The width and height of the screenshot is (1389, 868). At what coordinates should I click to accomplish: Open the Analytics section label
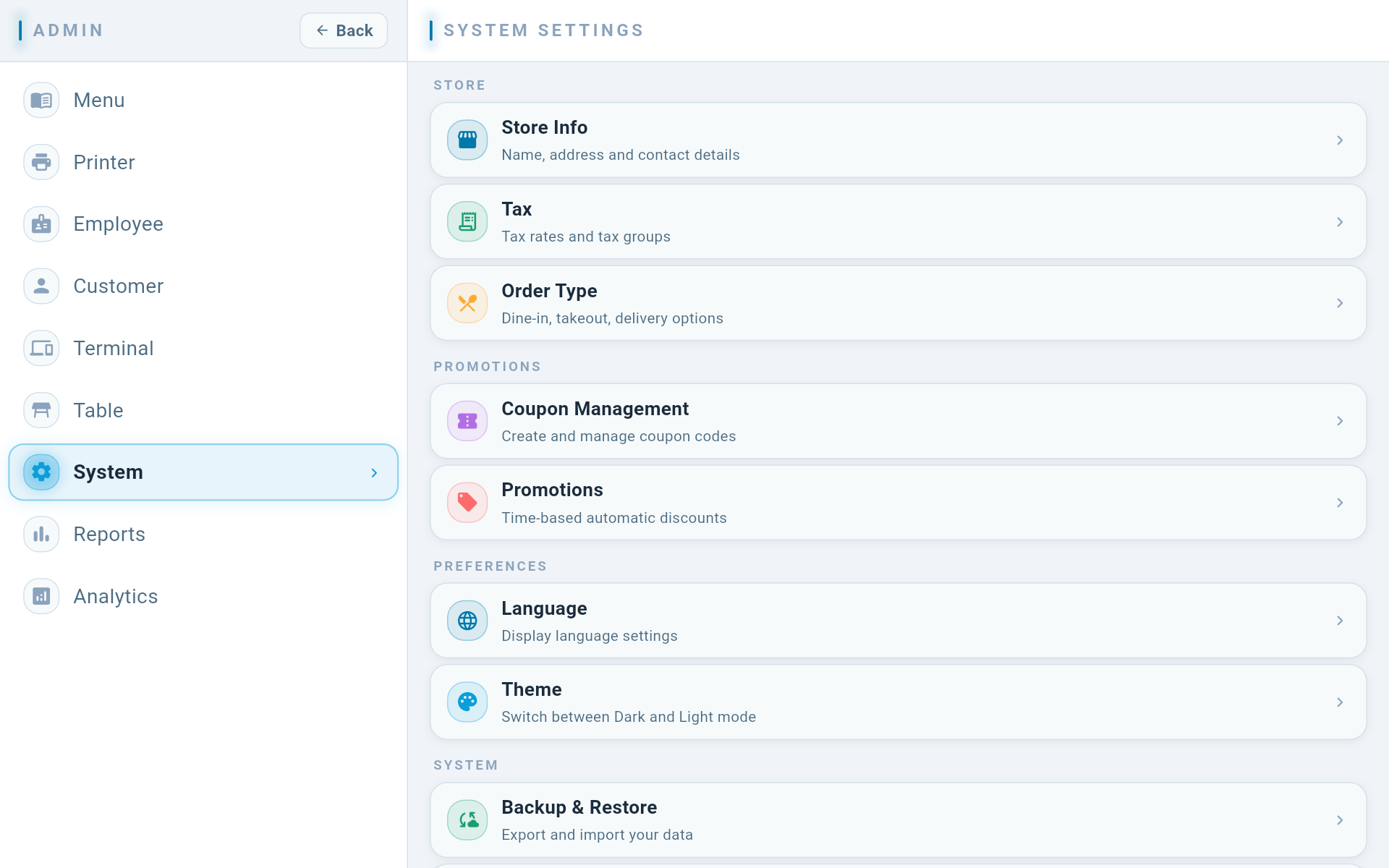(x=116, y=597)
